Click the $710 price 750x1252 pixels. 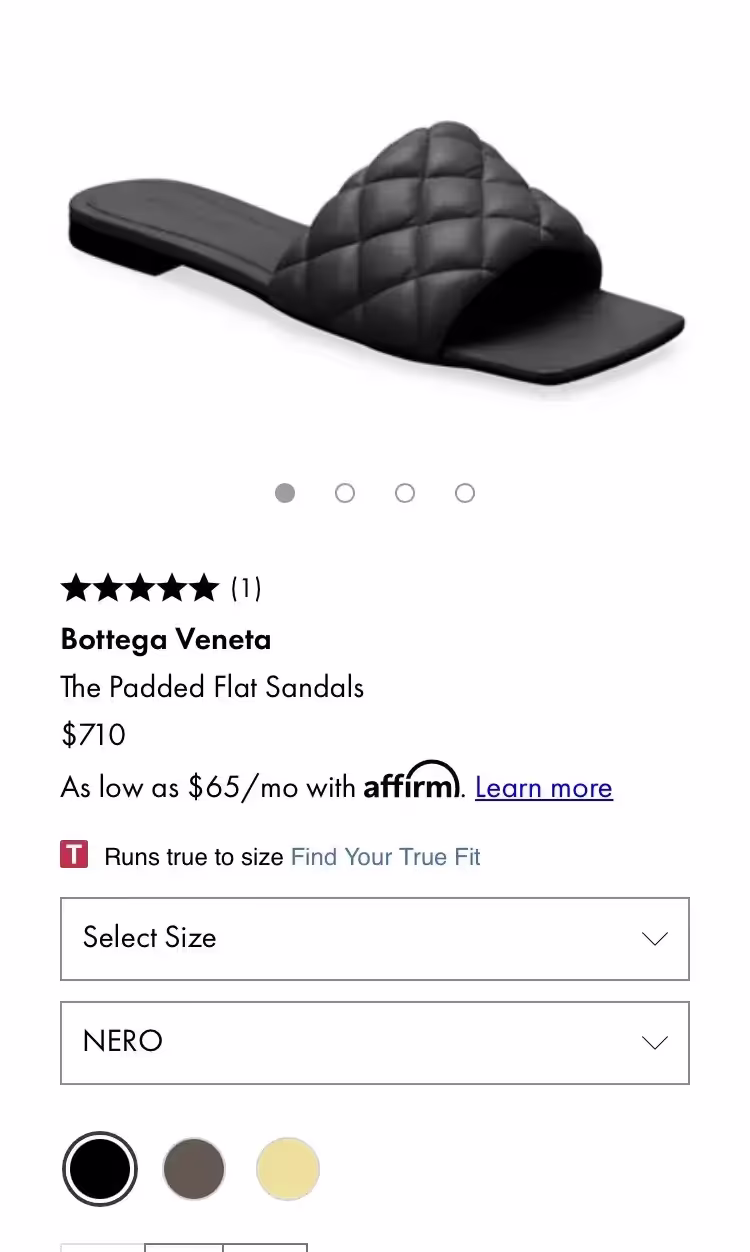(93, 736)
